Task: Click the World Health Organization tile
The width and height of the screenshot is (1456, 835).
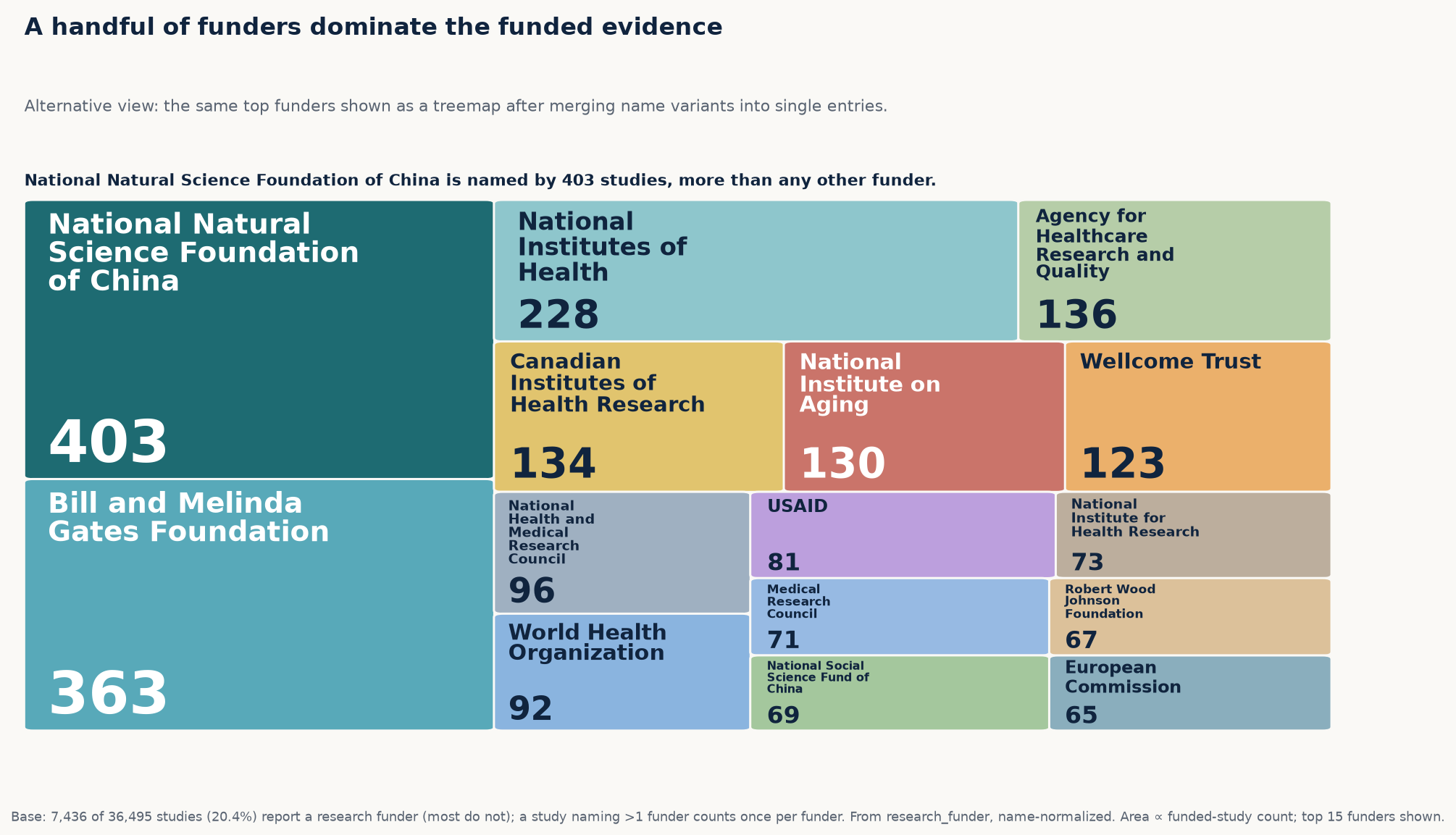Action: (x=622, y=672)
